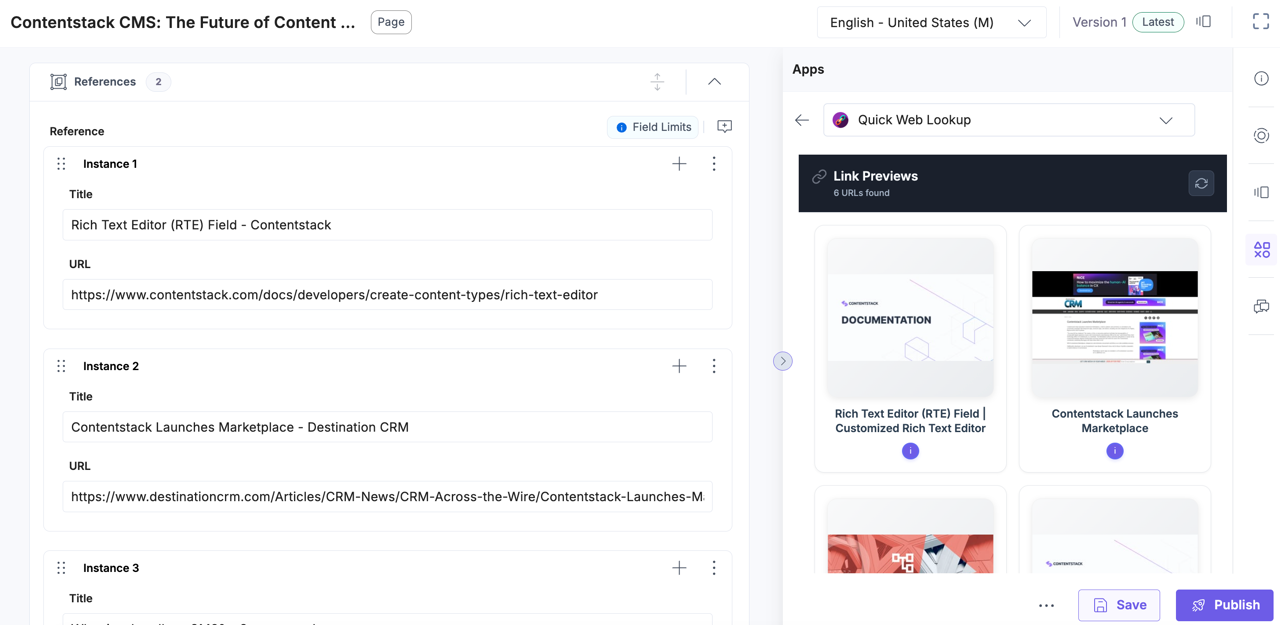Viewport: 1280px width, 625px height.
Task: Click the Apps widgets icon in sidebar
Action: click(1261, 250)
